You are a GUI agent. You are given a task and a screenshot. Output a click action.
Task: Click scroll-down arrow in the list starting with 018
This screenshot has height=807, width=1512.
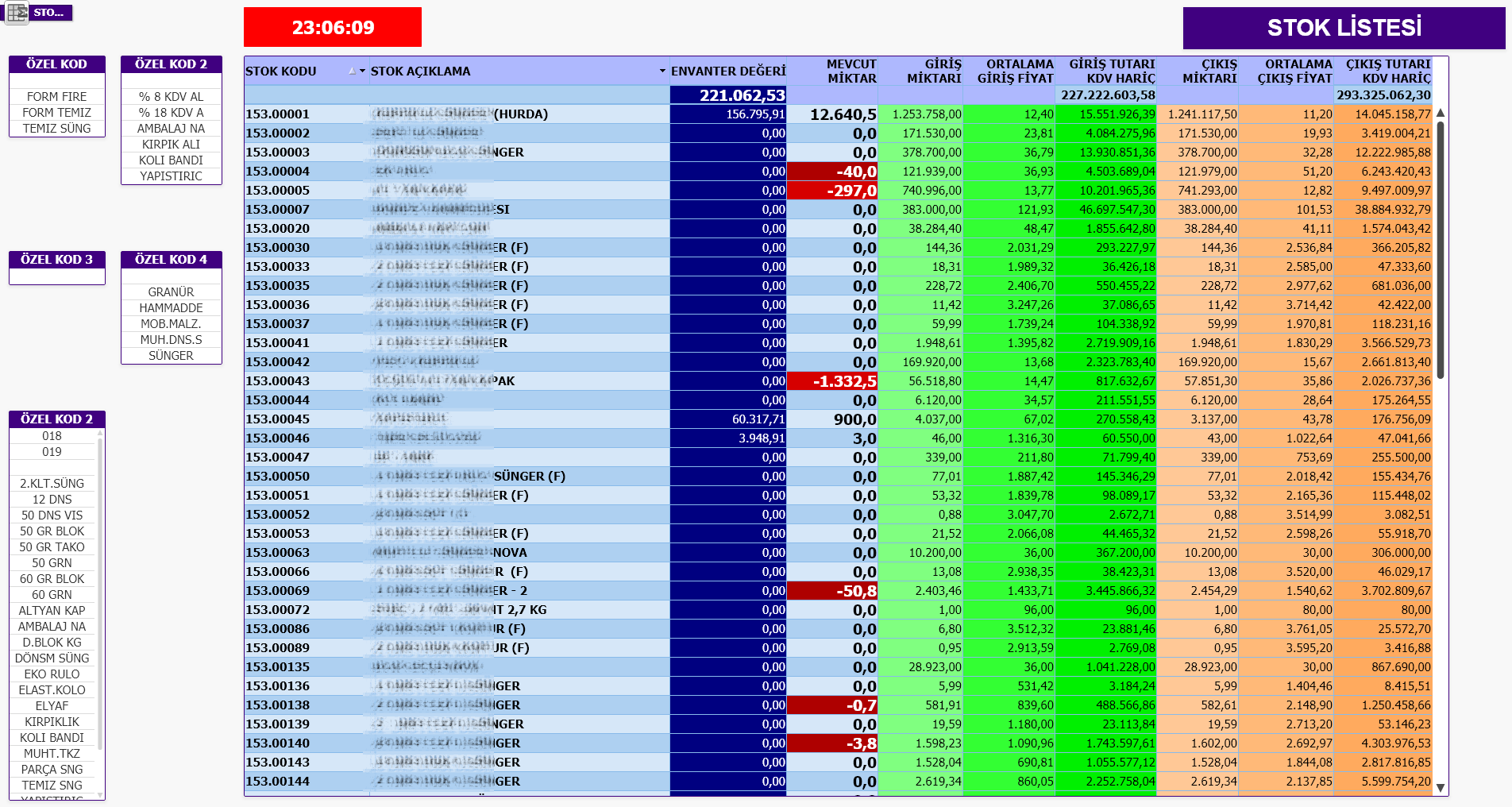[x=100, y=794]
